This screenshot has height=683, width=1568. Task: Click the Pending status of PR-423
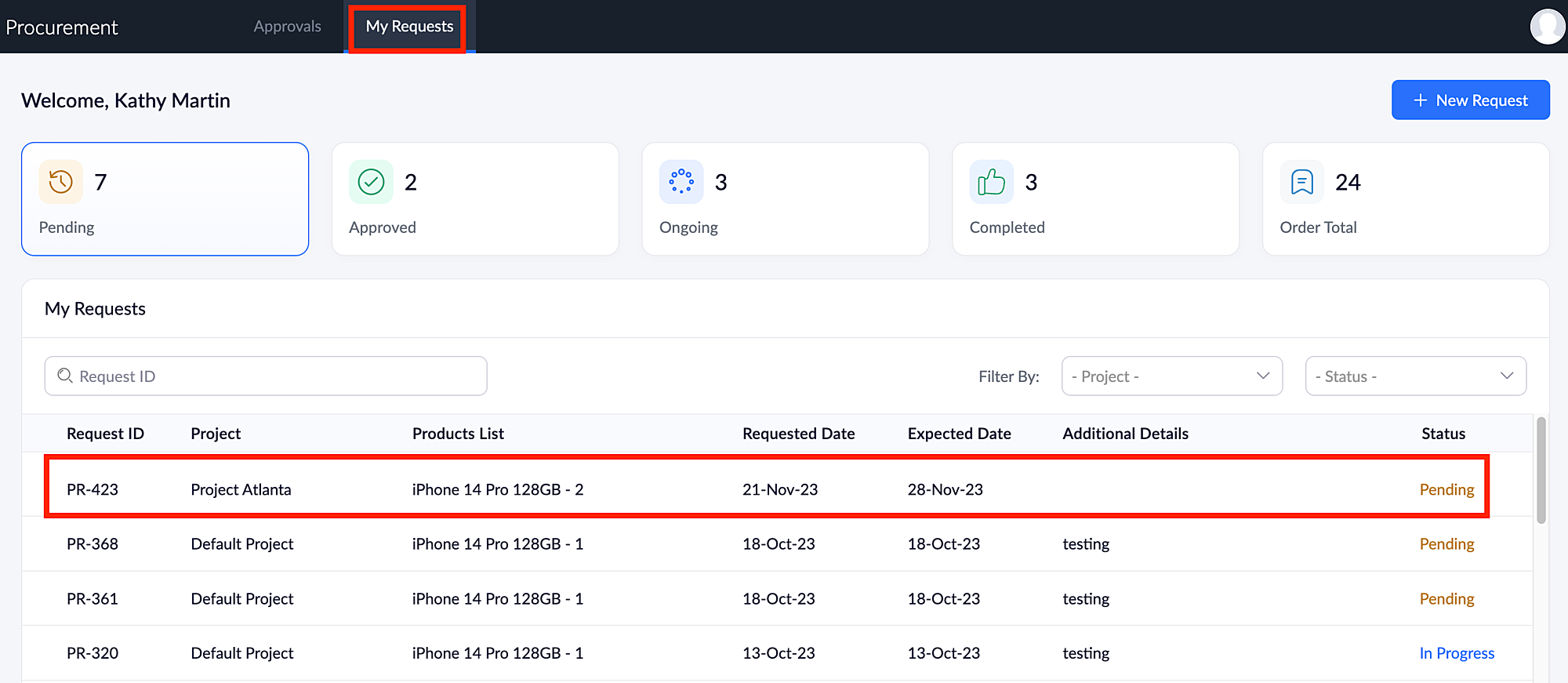tap(1446, 489)
